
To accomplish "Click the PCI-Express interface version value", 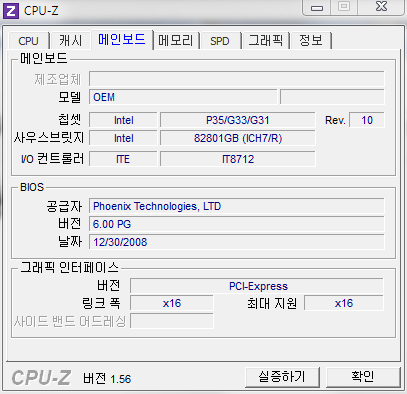I will pyautogui.click(x=257, y=286).
